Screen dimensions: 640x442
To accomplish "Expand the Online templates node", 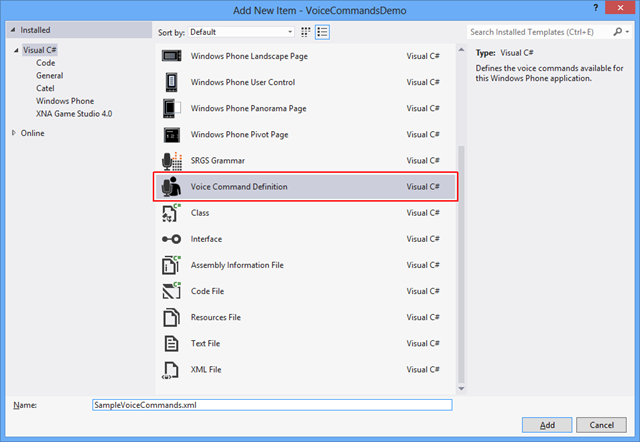I will click(13, 132).
